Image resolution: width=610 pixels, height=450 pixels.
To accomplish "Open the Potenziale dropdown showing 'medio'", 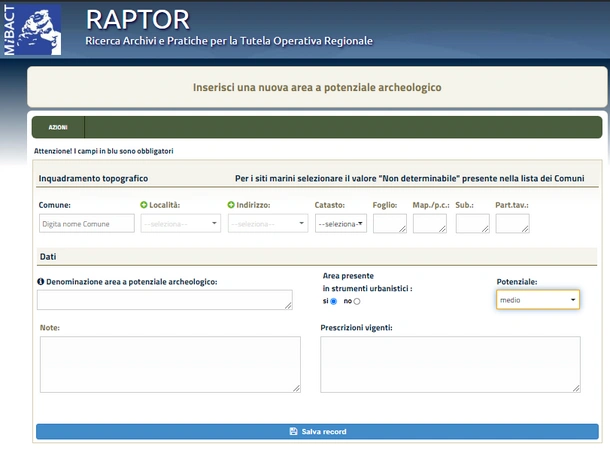I will pos(537,299).
